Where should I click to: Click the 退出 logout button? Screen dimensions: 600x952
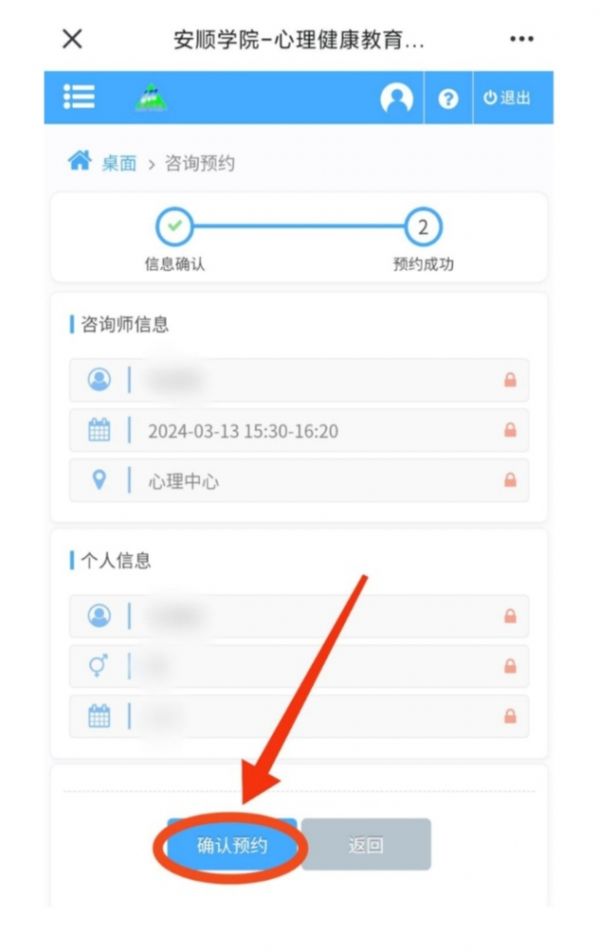tap(507, 98)
